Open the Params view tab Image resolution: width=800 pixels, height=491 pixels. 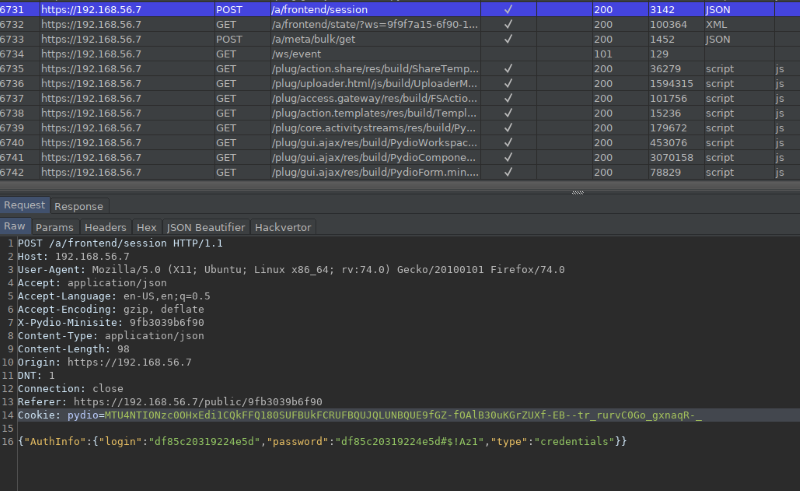55,227
